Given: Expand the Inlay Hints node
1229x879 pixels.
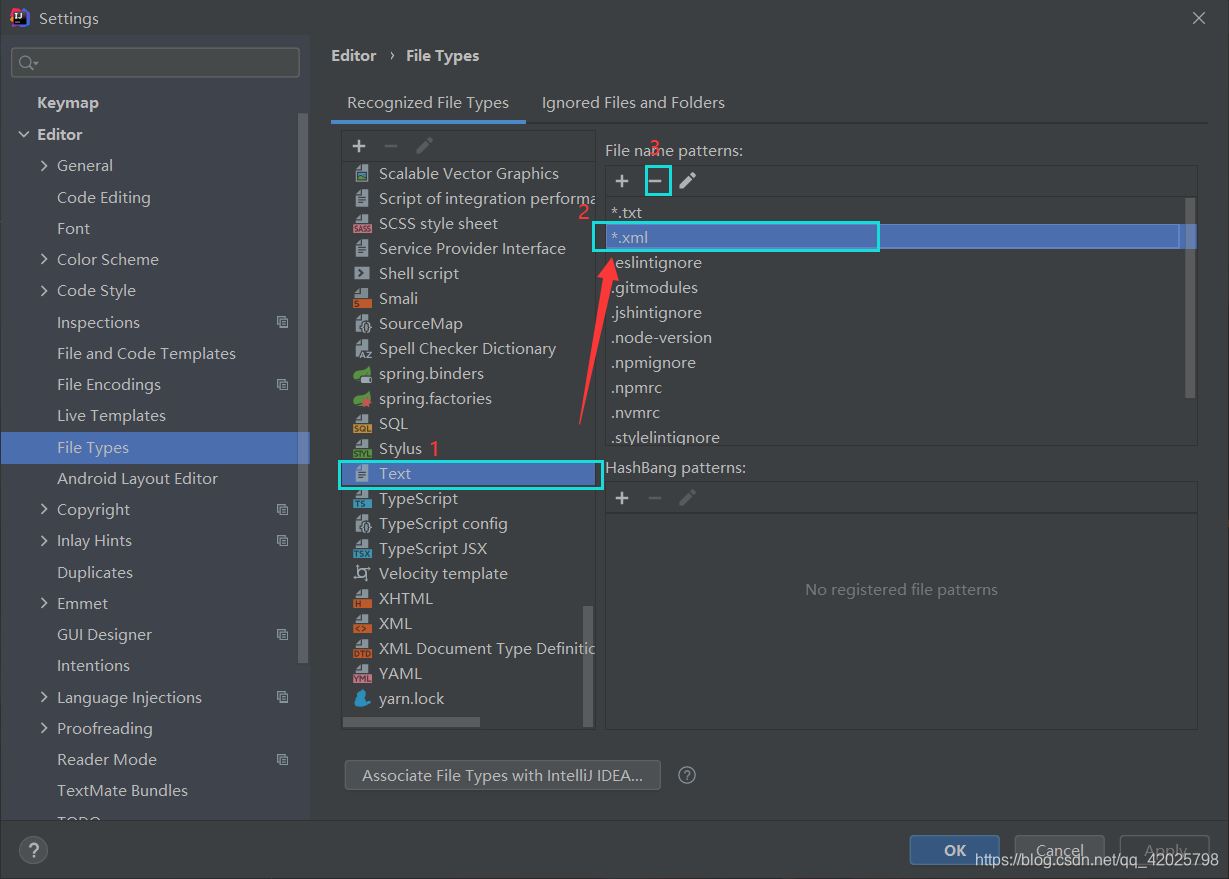Looking at the screenshot, I should (x=44, y=541).
